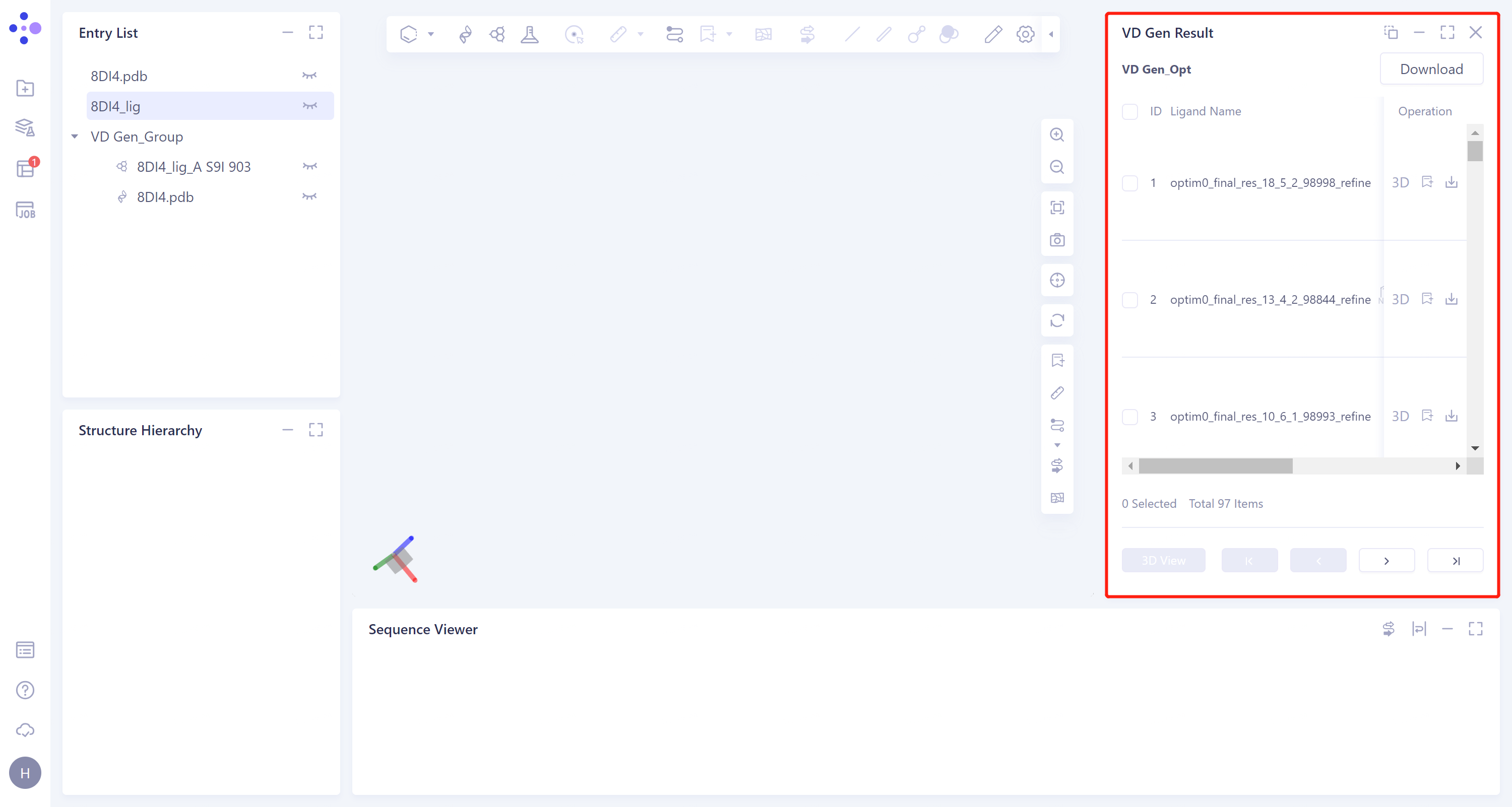Go to next results page
Viewport: 1512px width, 807px height.
1386,561
